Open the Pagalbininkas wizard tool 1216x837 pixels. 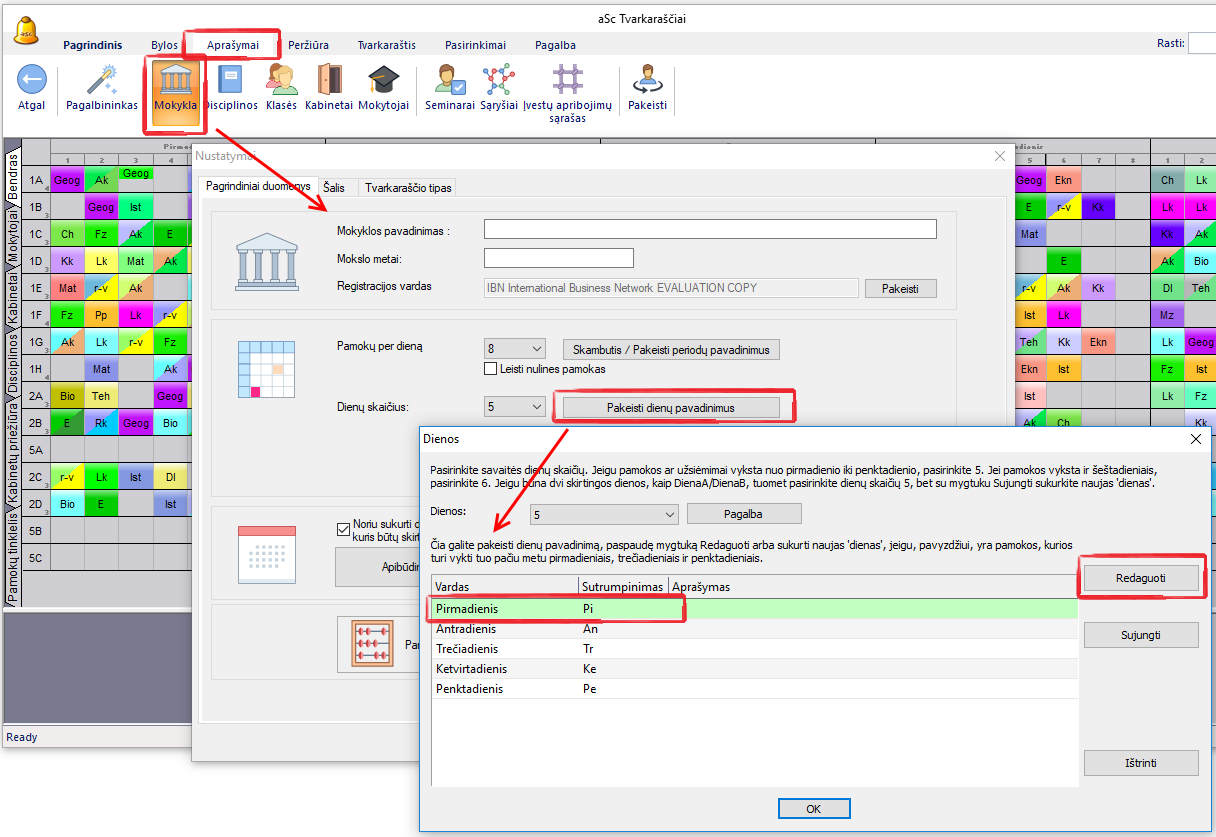point(102,80)
